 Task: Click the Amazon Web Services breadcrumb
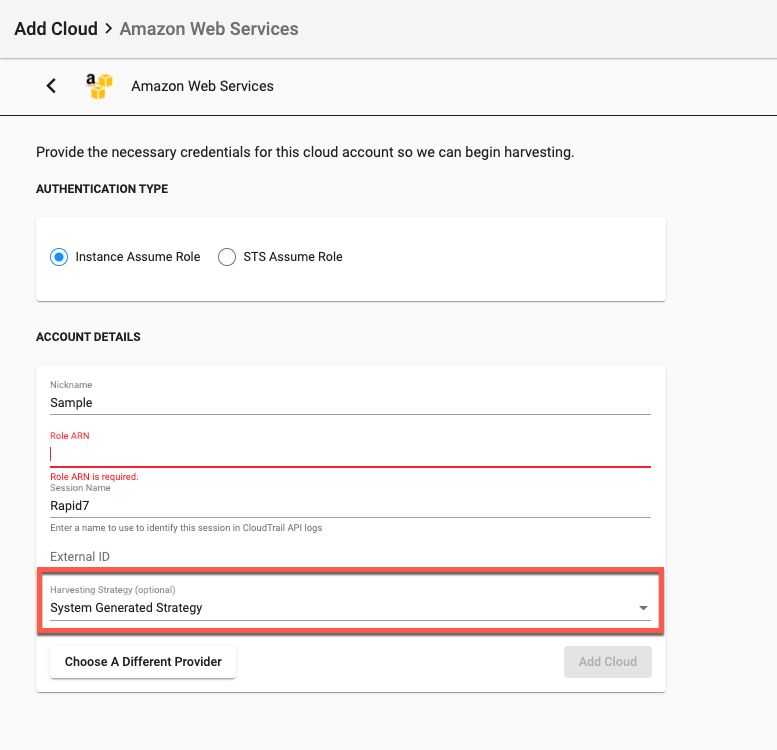[209, 29]
